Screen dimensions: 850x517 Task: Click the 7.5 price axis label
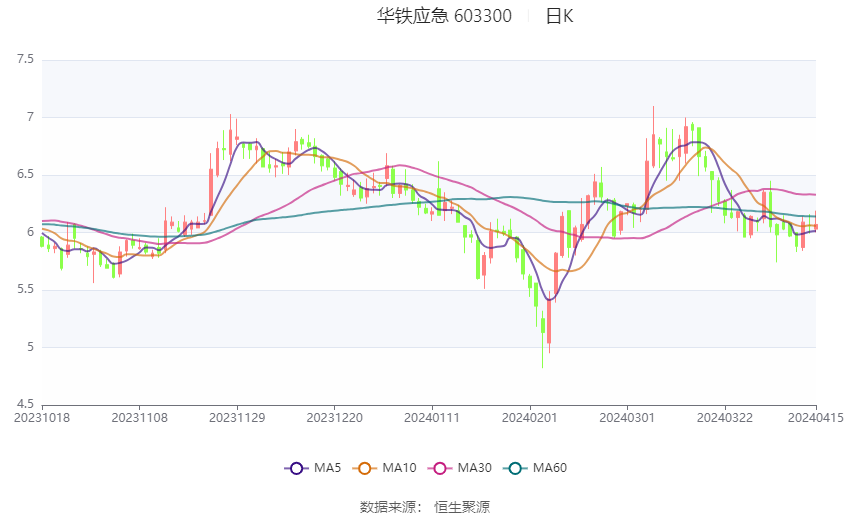click(x=25, y=60)
